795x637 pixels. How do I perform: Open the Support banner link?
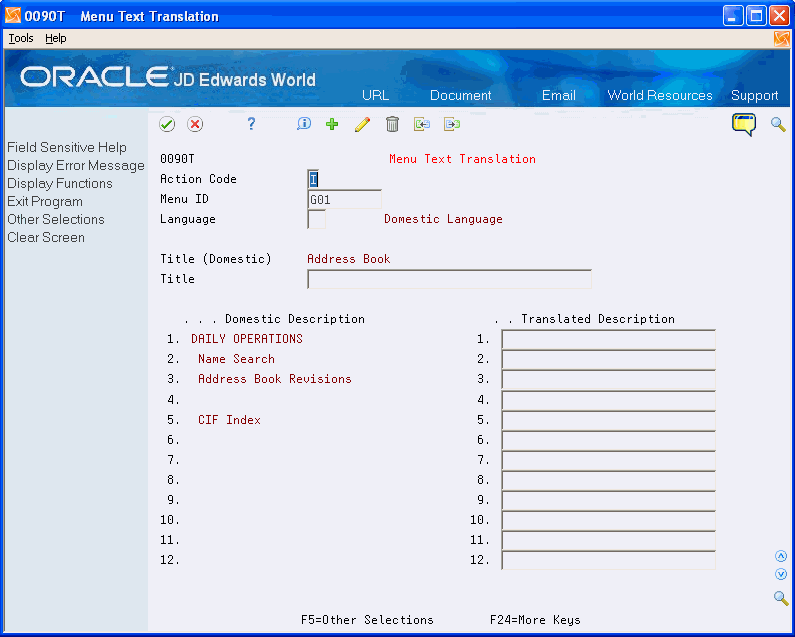(754, 95)
